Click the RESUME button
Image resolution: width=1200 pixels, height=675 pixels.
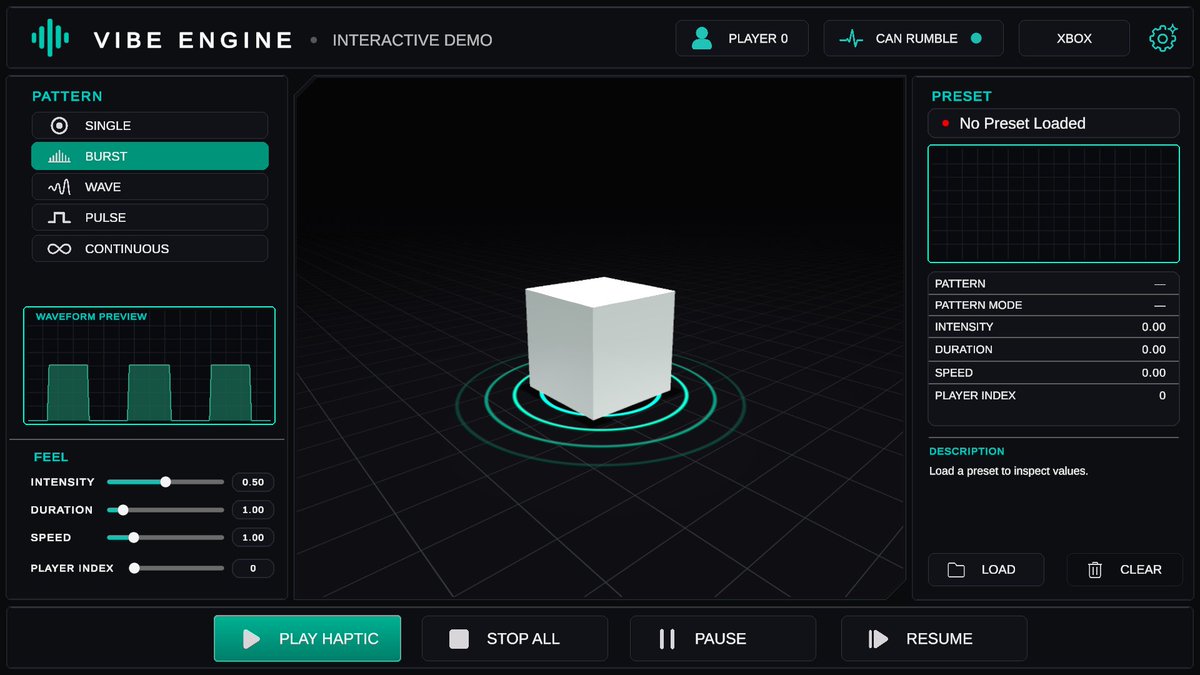[x=933, y=639]
